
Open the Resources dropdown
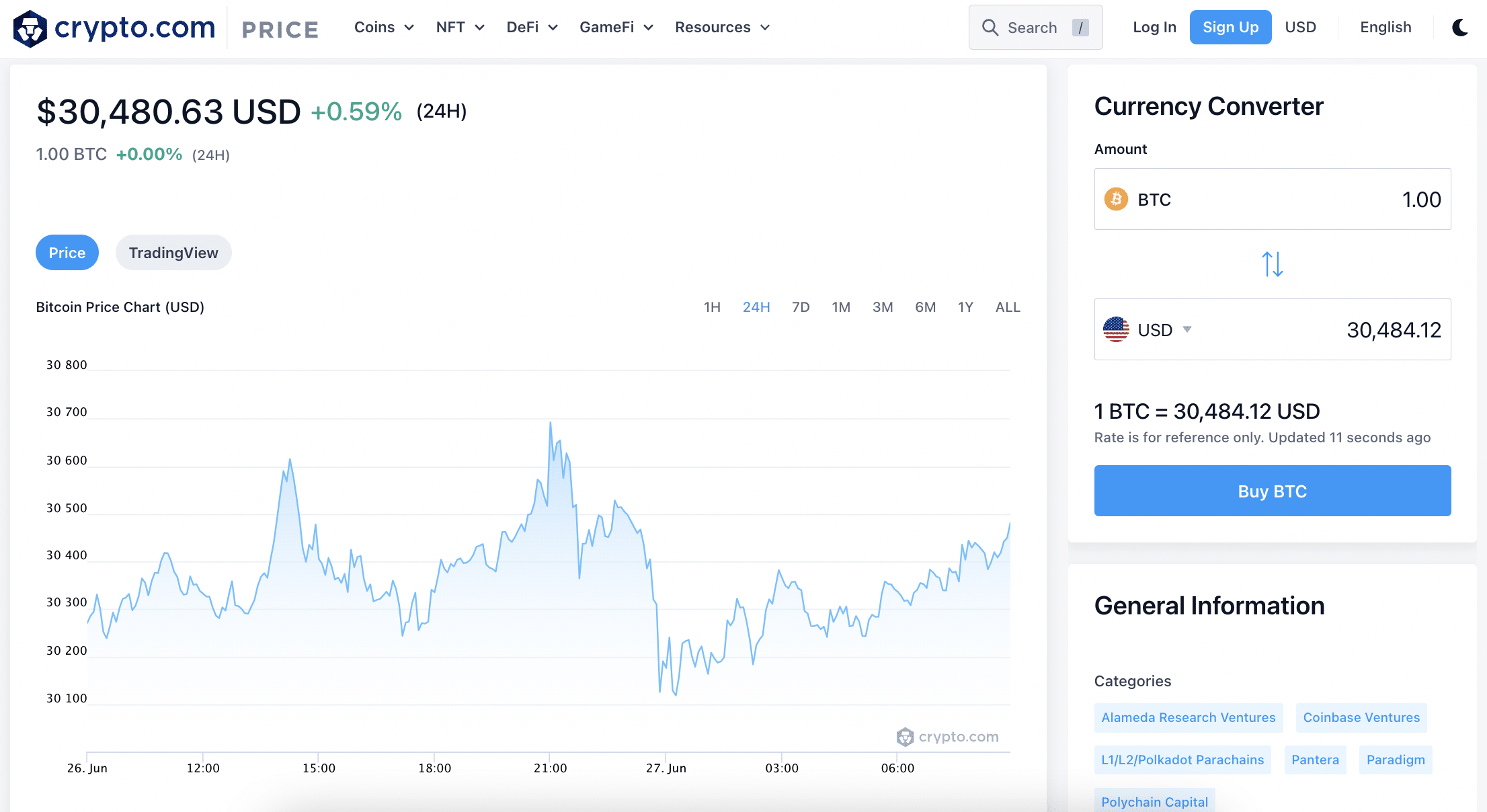[x=722, y=28]
